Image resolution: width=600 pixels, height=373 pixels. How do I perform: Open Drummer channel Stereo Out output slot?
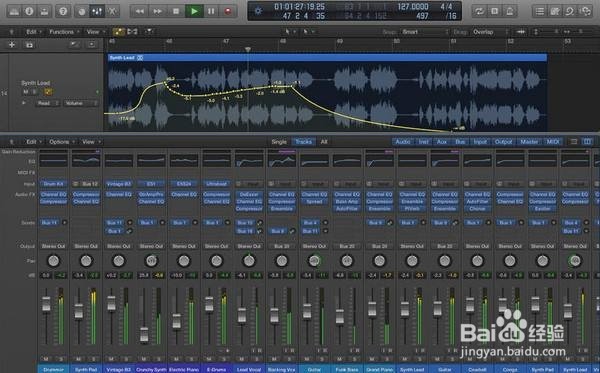pos(53,246)
